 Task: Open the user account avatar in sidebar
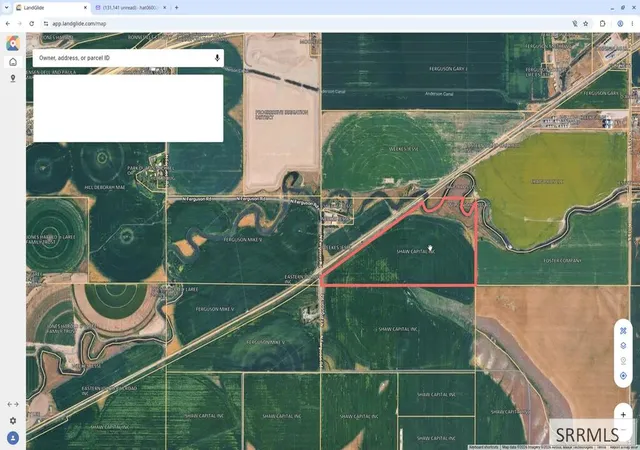[x=13, y=438]
